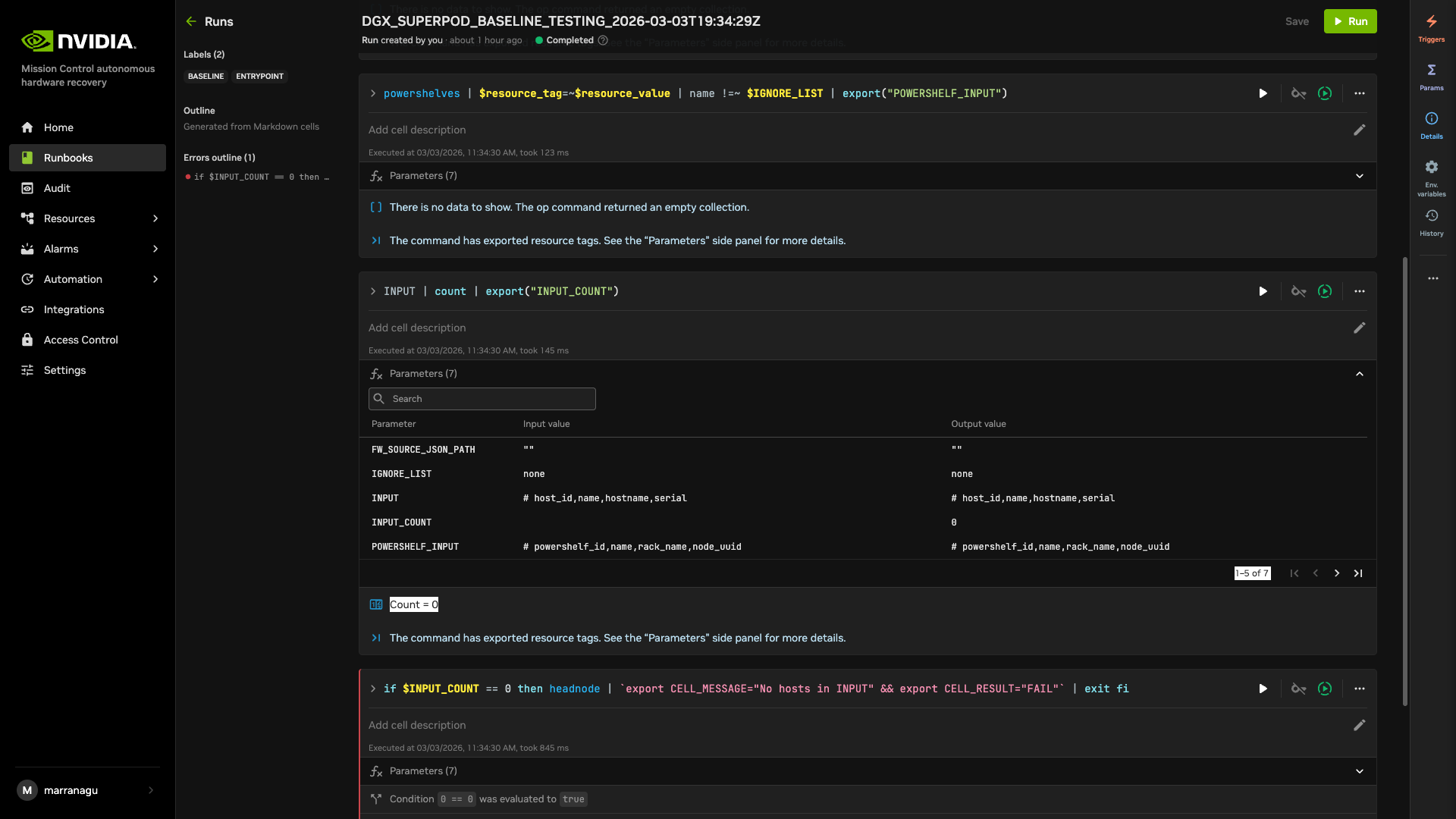Open more options for INPUT count cell
Screen dimensions: 1456x819
1360,291
